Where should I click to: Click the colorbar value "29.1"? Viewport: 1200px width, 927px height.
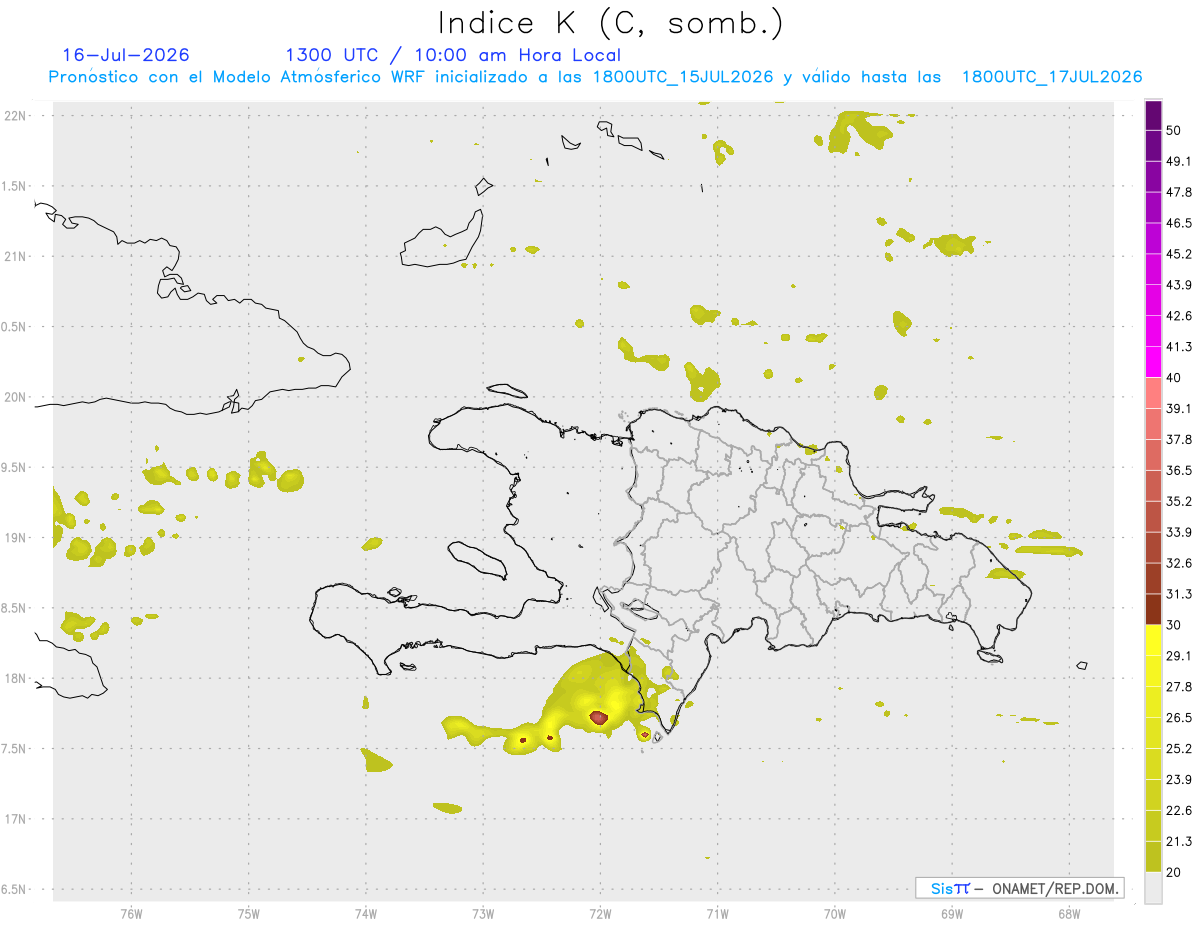1179,655
